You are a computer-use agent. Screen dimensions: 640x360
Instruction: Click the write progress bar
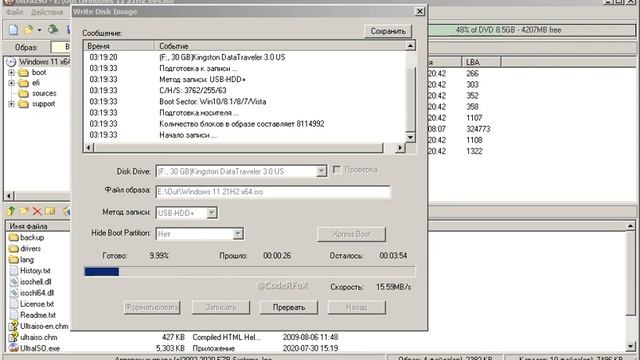pyautogui.click(x=249, y=271)
